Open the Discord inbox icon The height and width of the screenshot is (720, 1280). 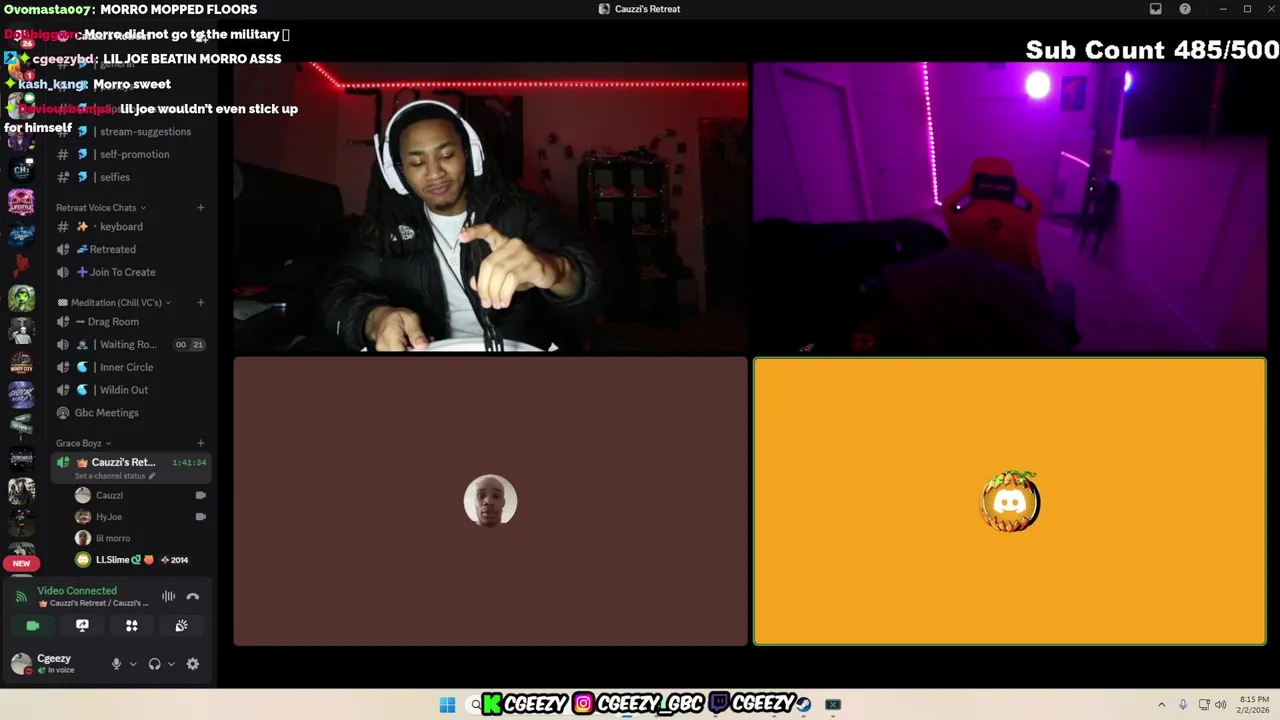[1156, 9]
